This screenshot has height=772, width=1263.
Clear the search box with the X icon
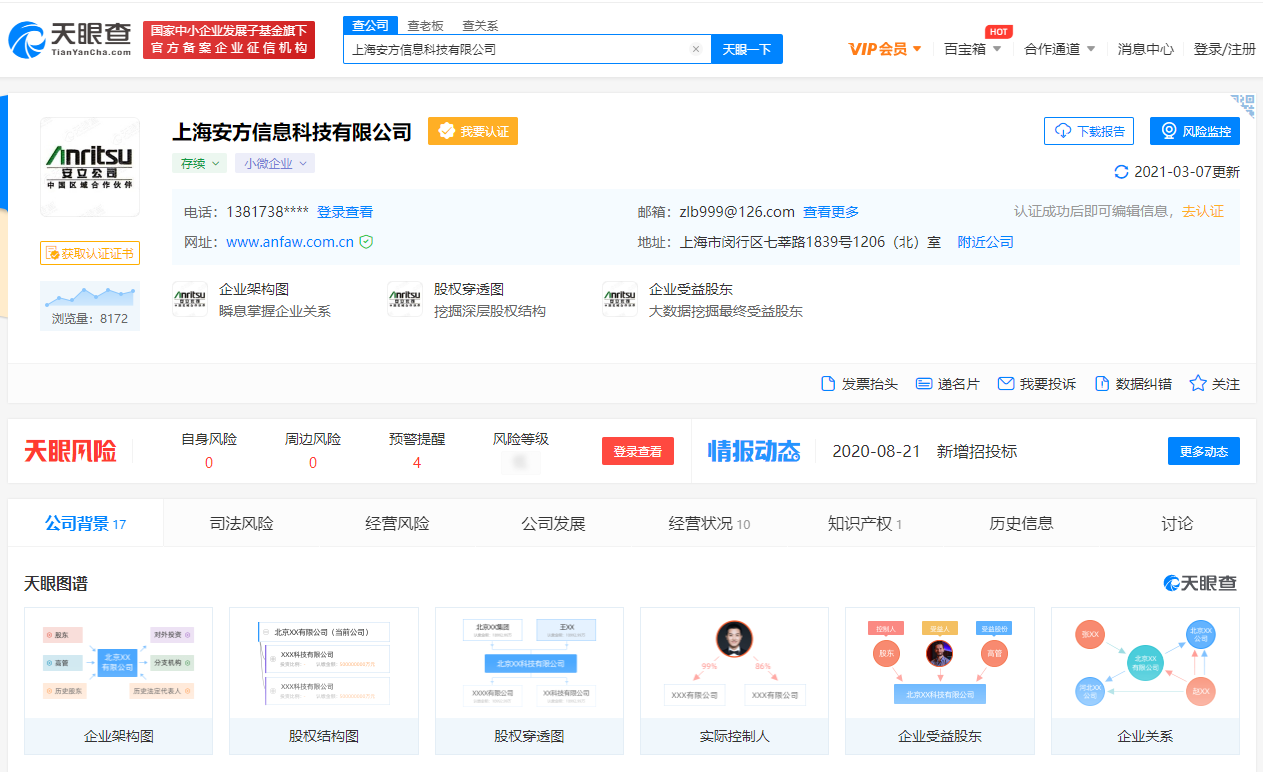tap(696, 49)
